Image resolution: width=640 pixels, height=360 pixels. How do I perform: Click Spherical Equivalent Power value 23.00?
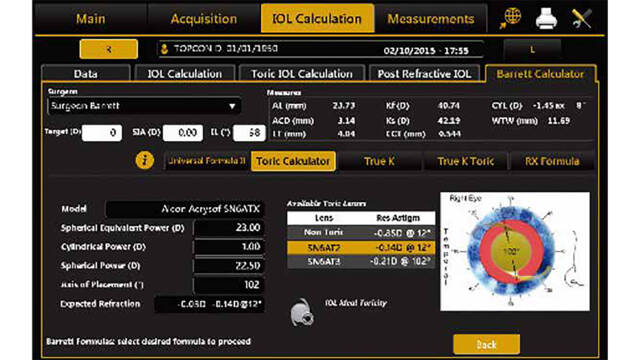(x=229, y=228)
